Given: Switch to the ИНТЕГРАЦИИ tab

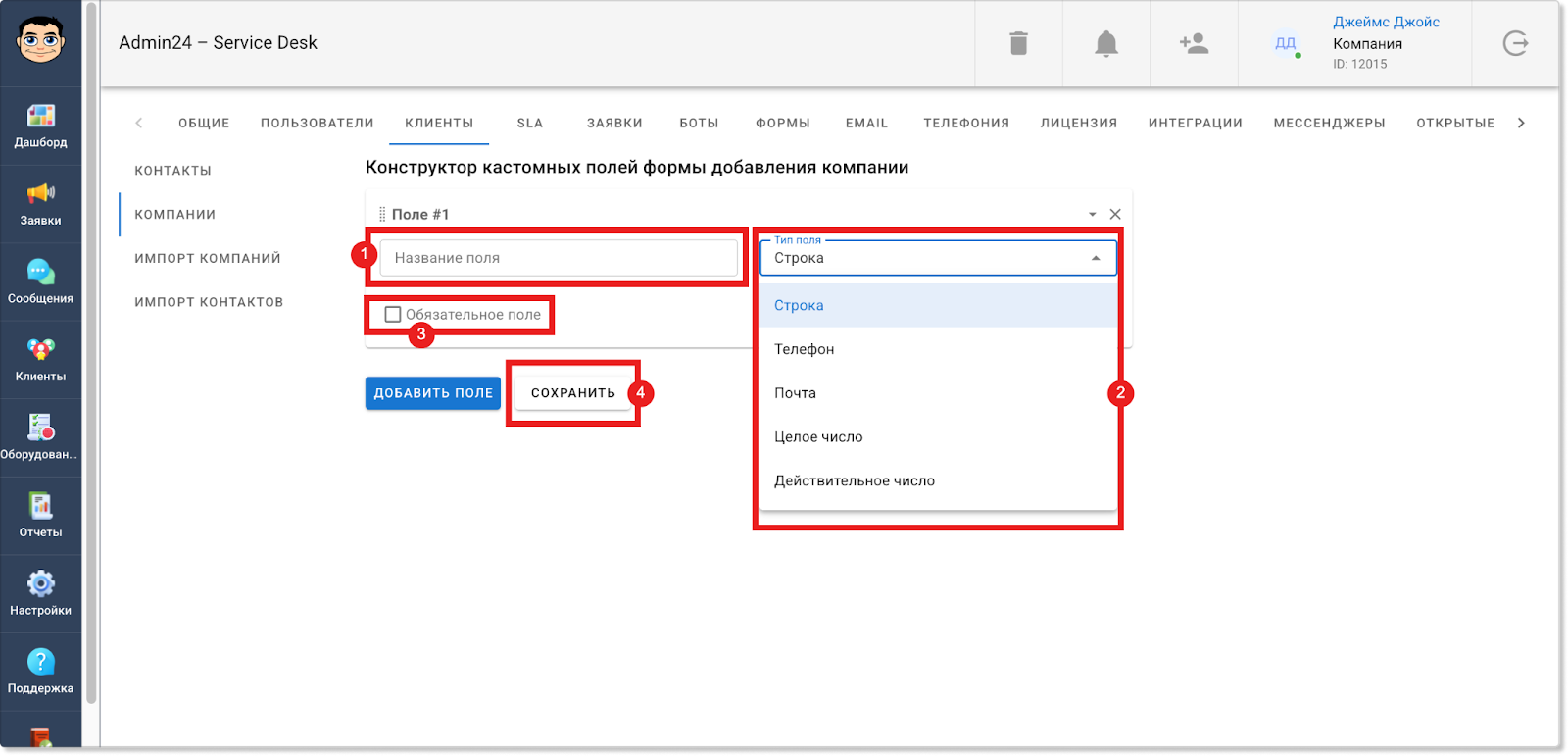Looking at the screenshot, I should (x=1195, y=123).
